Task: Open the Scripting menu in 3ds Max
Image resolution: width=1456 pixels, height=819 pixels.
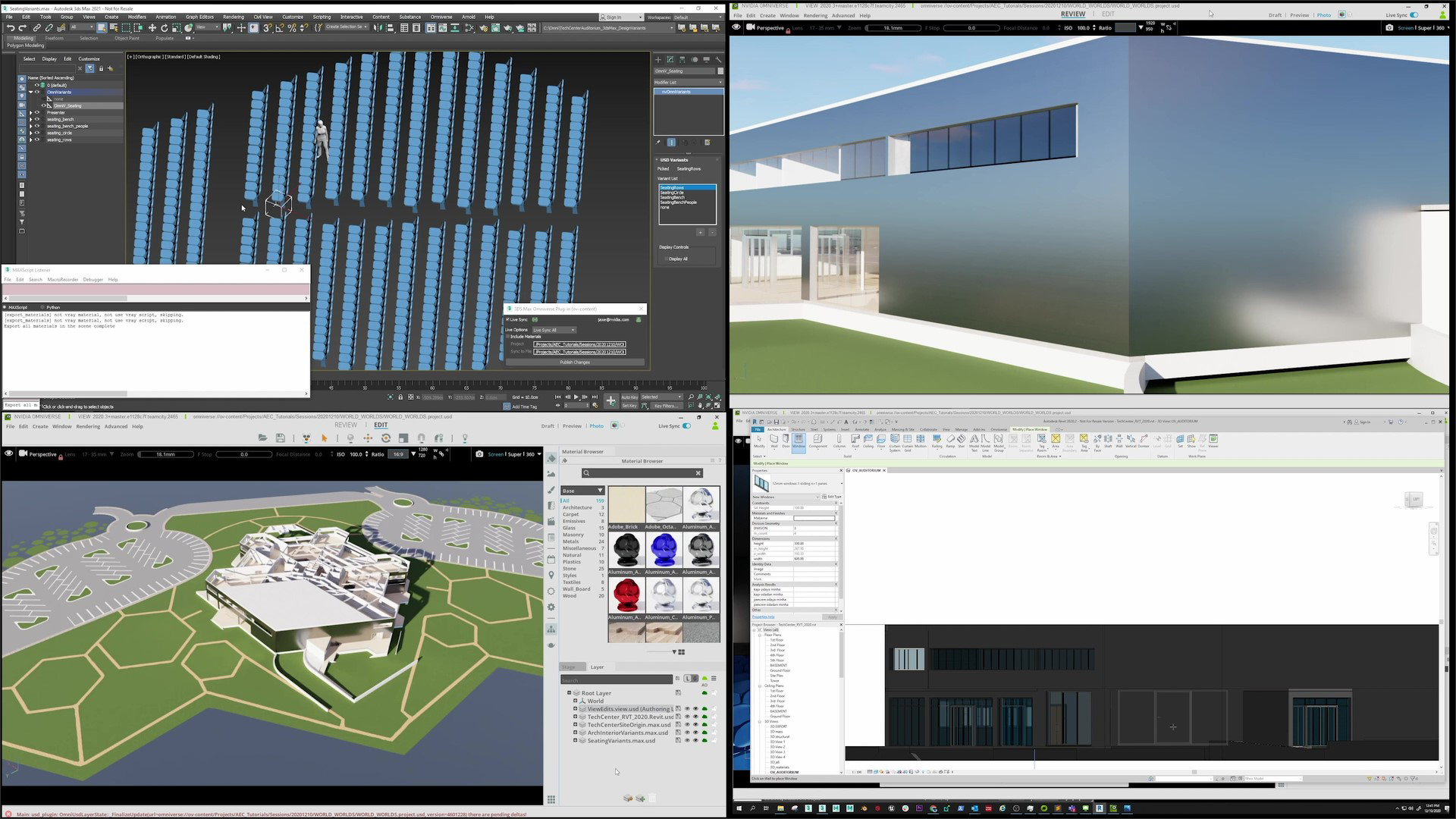Action: (x=322, y=17)
